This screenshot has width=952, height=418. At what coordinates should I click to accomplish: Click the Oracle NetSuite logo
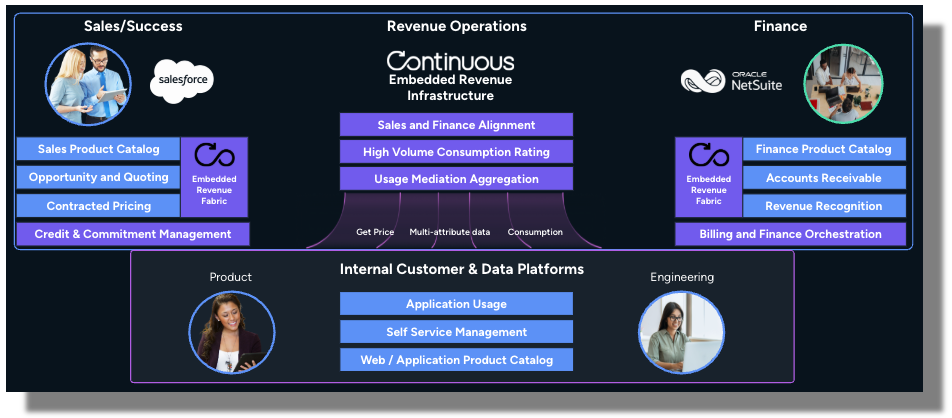click(731, 81)
